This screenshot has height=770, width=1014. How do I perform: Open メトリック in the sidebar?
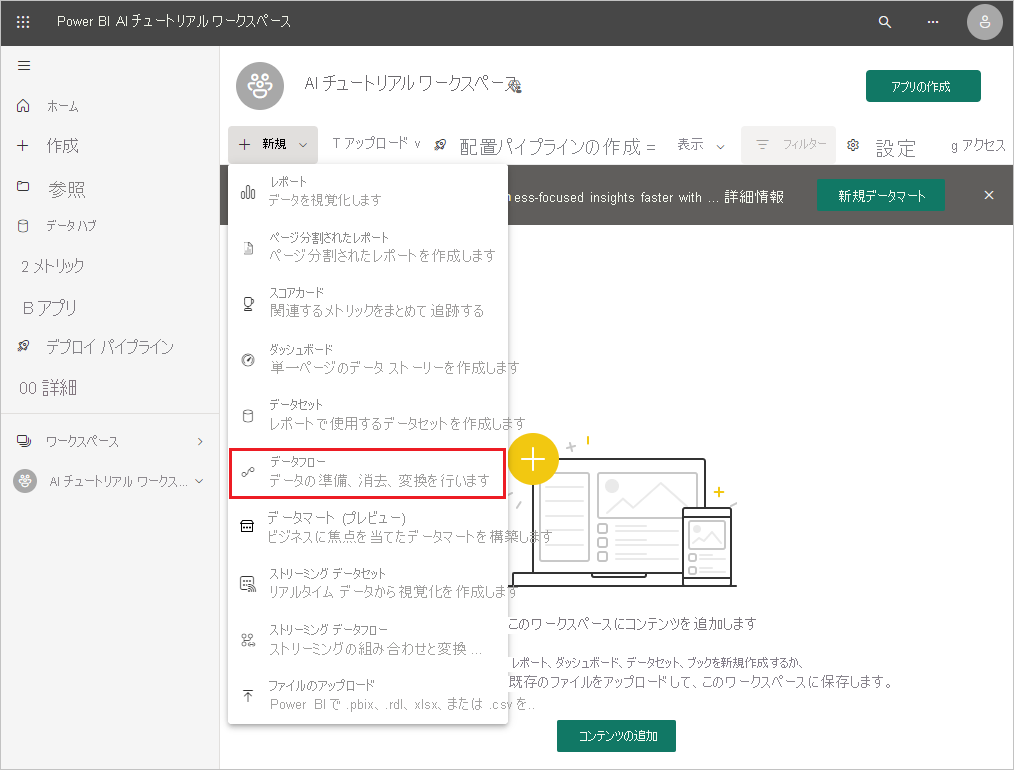pyautogui.click(x=52, y=266)
